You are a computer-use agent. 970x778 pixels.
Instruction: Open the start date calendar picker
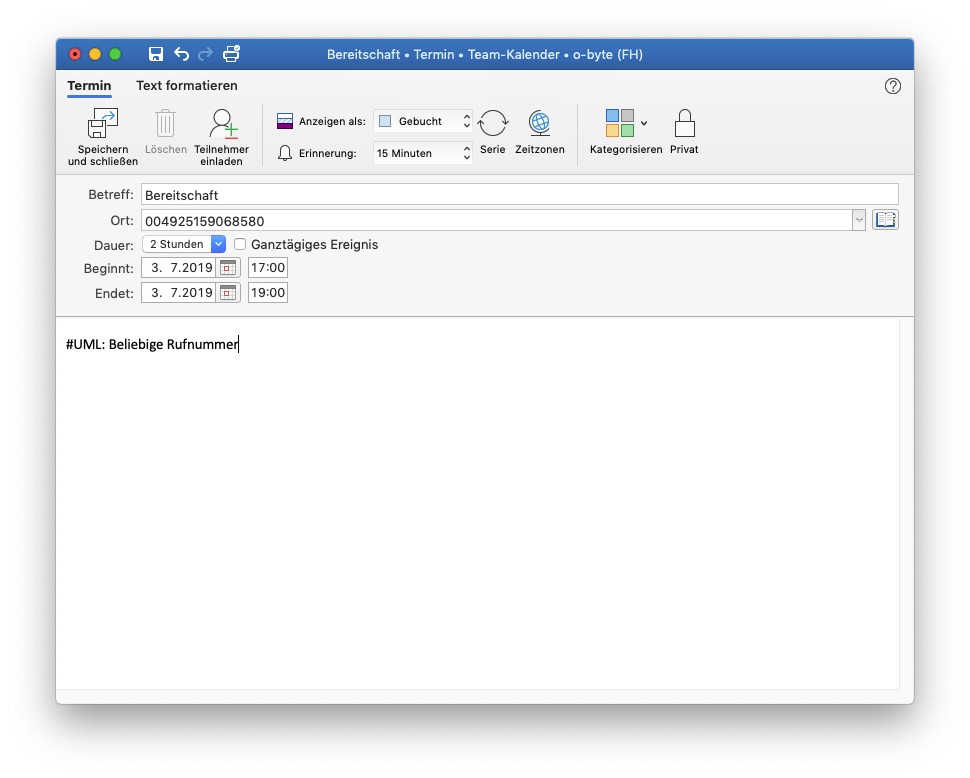[228, 268]
